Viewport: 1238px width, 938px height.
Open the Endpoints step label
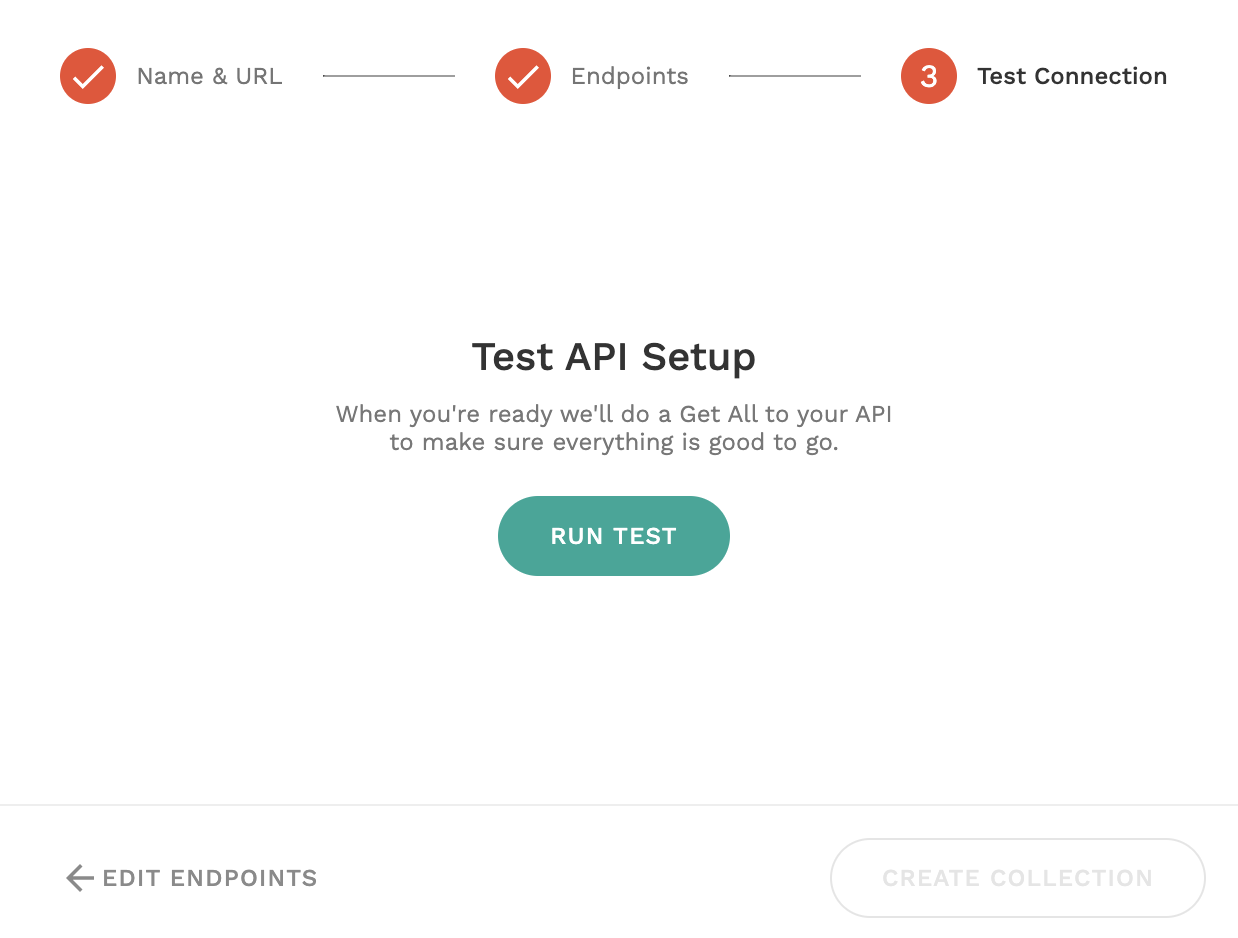pyautogui.click(x=629, y=76)
